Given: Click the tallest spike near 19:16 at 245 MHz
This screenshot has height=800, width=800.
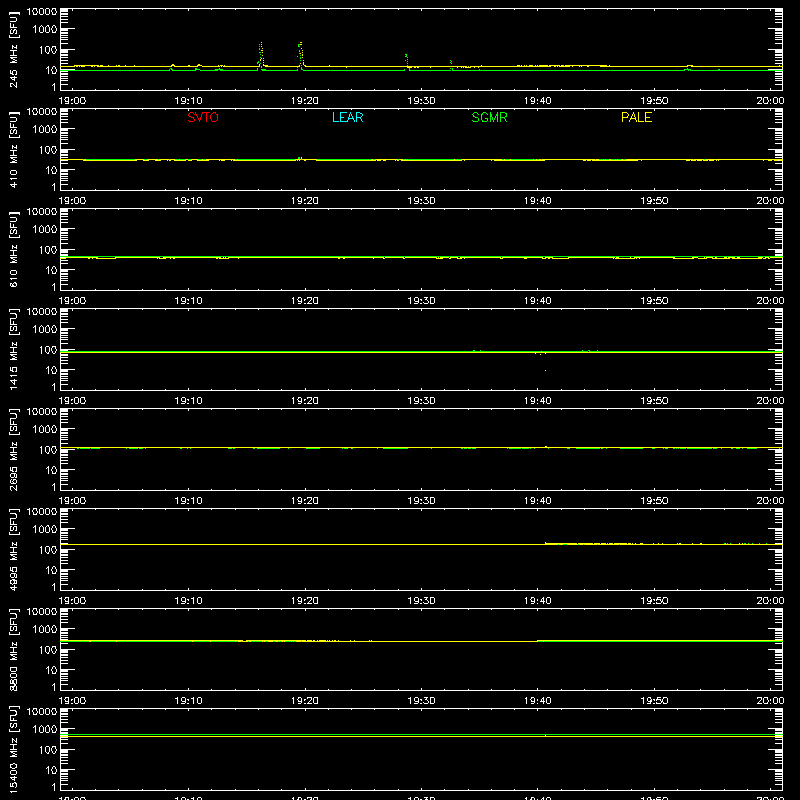Looking at the screenshot, I should point(261,54).
